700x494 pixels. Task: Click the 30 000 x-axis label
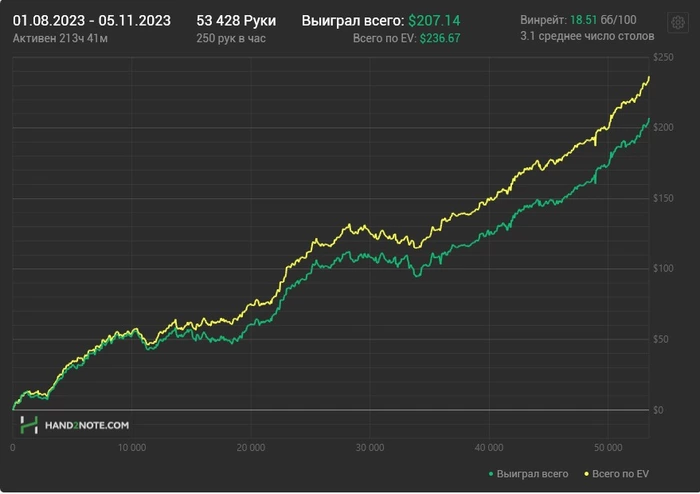[370, 448]
